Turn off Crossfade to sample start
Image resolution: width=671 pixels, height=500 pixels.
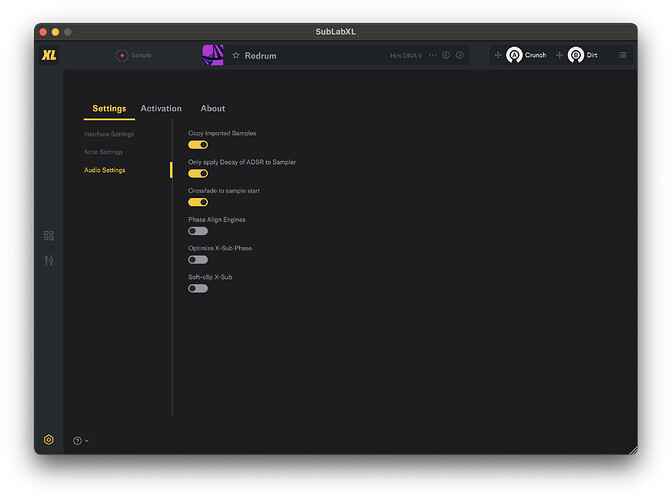point(198,202)
